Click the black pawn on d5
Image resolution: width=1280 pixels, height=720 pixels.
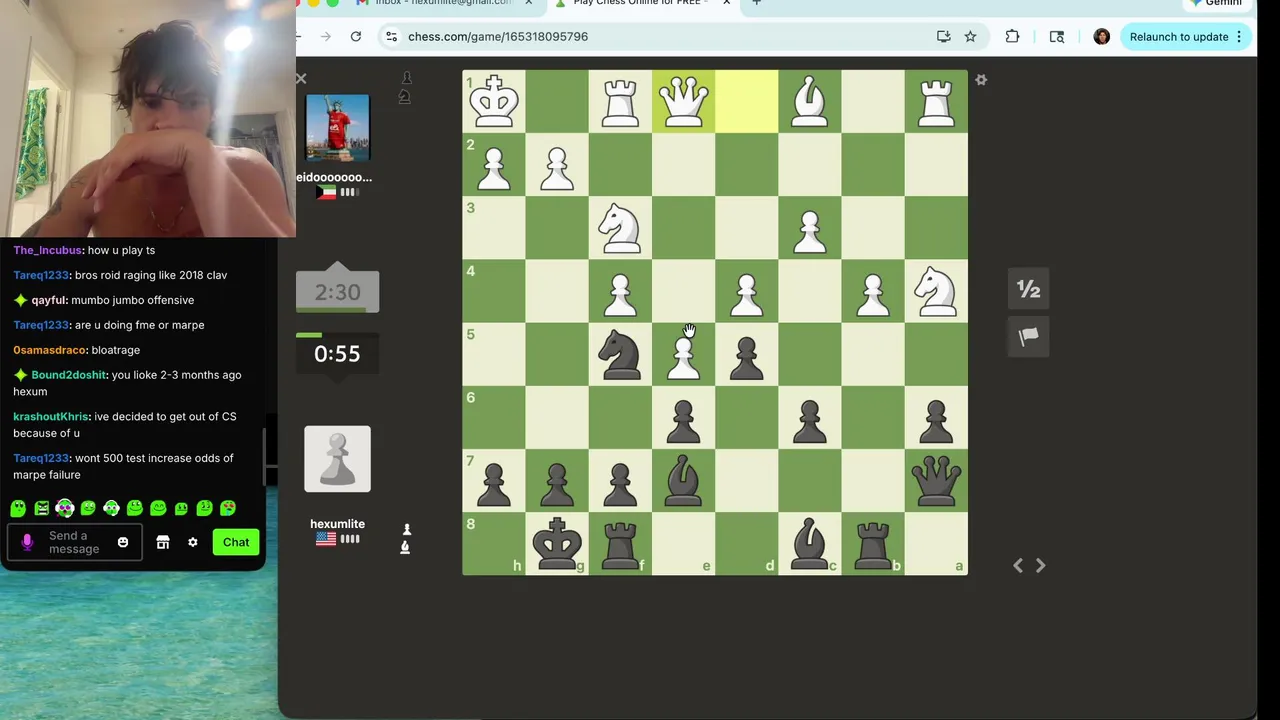point(746,354)
